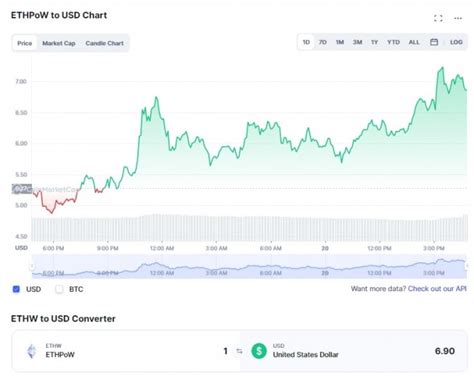The image size is (474, 376).
Task: Uncheck the USD checkbox
Action: [x=16, y=289]
